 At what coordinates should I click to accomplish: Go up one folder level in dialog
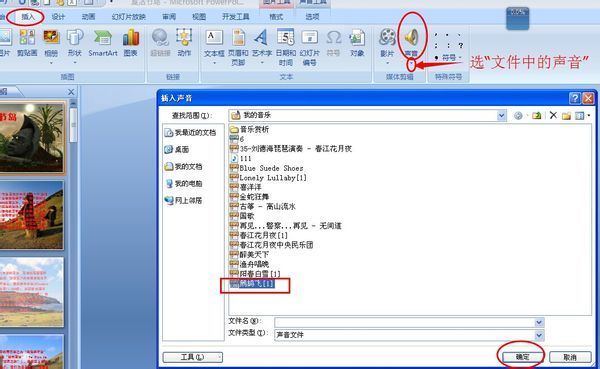point(536,115)
